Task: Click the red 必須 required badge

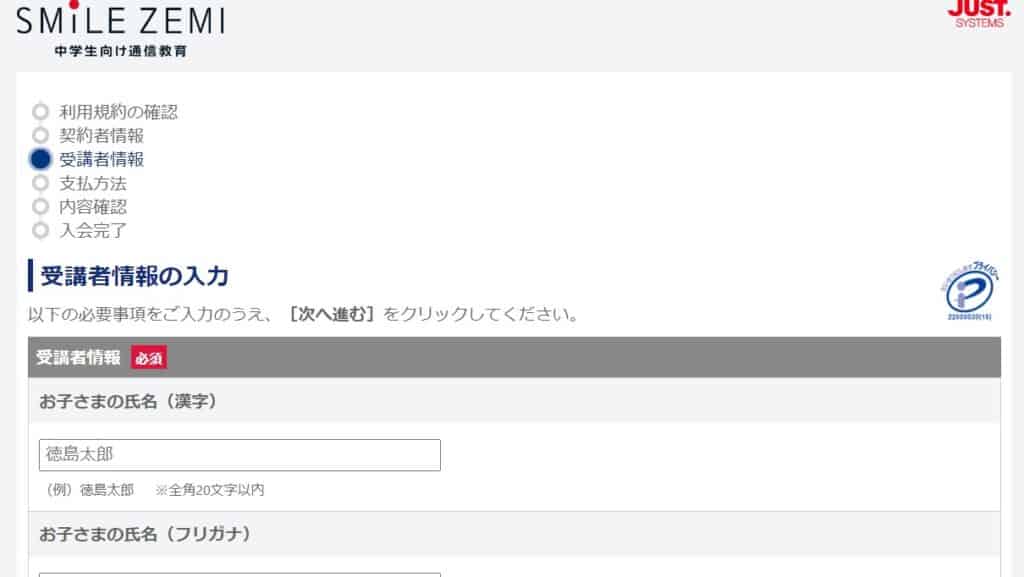Action: [x=149, y=358]
